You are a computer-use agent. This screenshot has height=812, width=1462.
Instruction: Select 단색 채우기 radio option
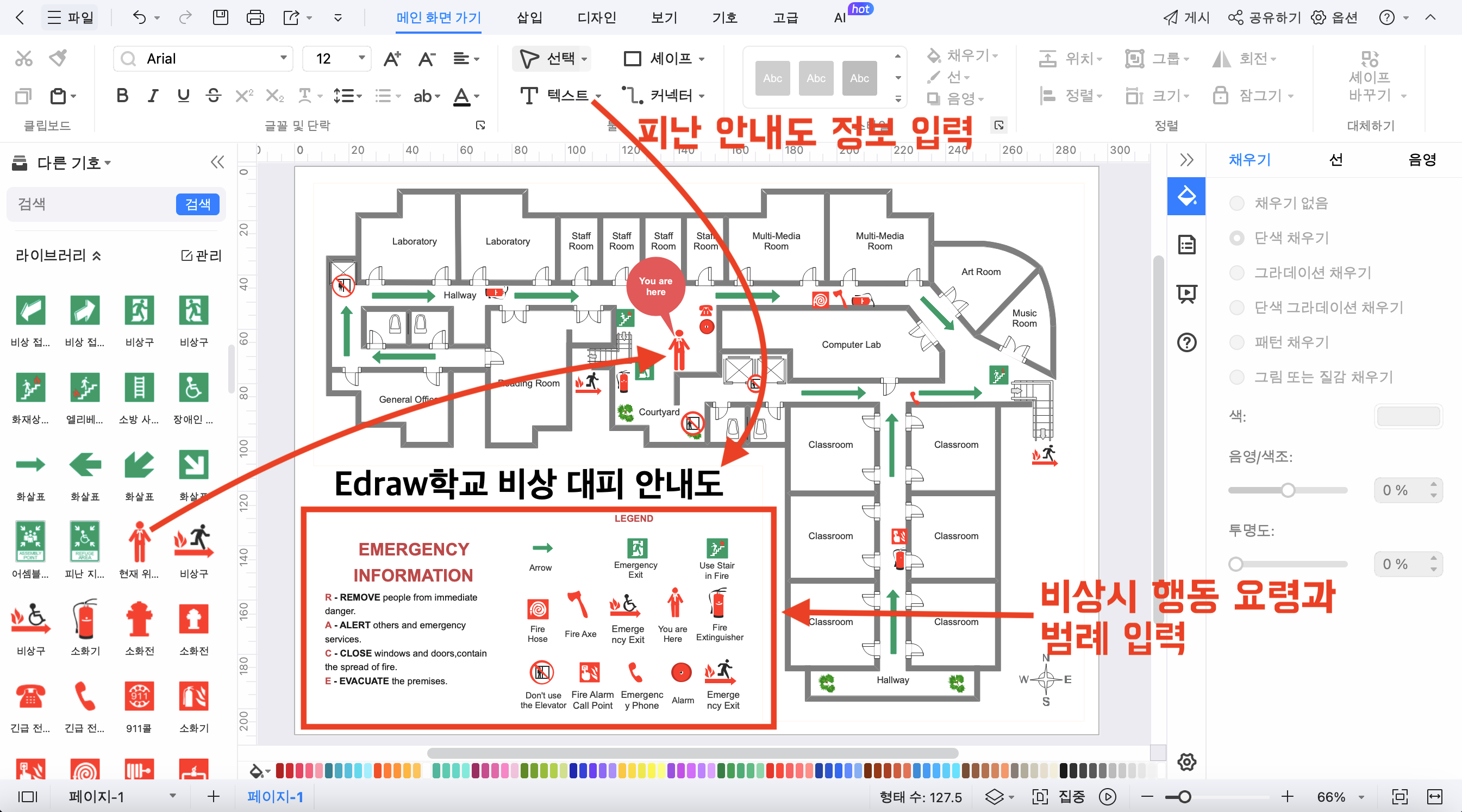pyautogui.click(x=1236, y=238)
